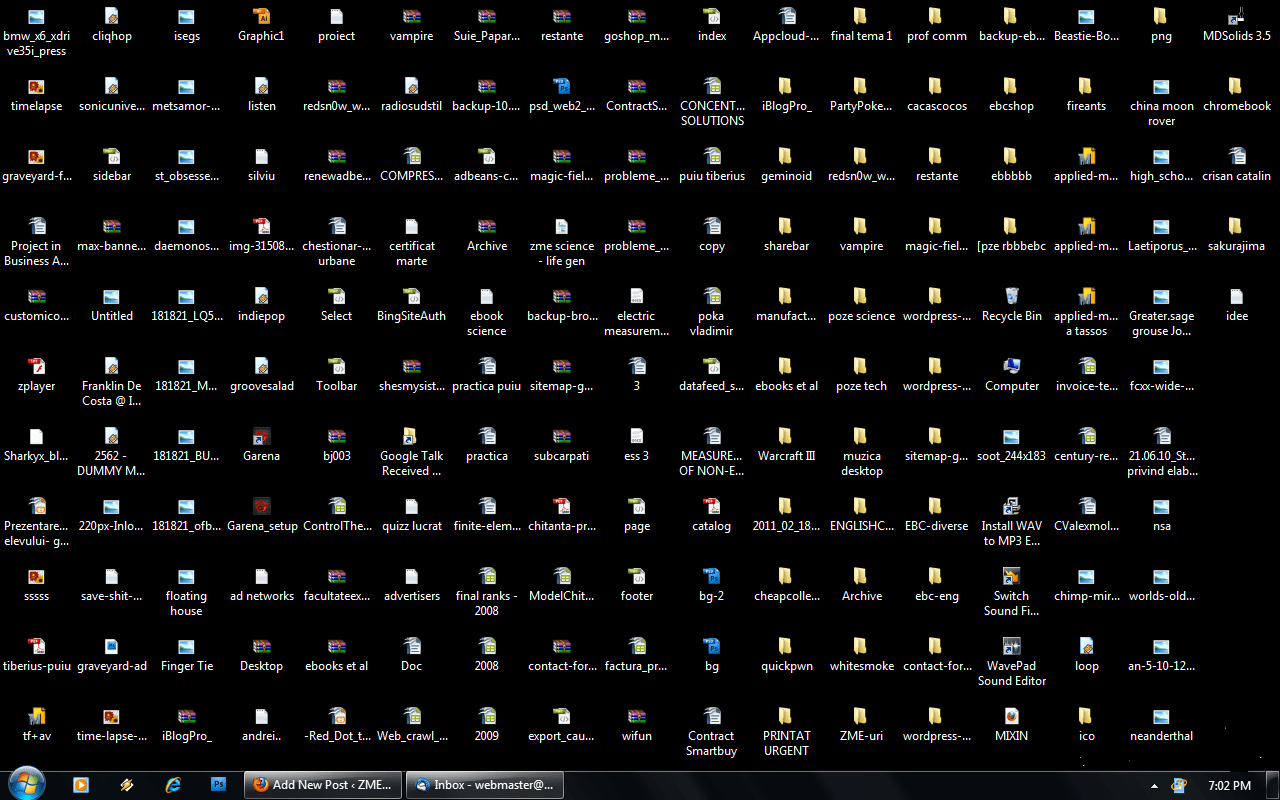Launch Garena from the desktop

point(261,445)
